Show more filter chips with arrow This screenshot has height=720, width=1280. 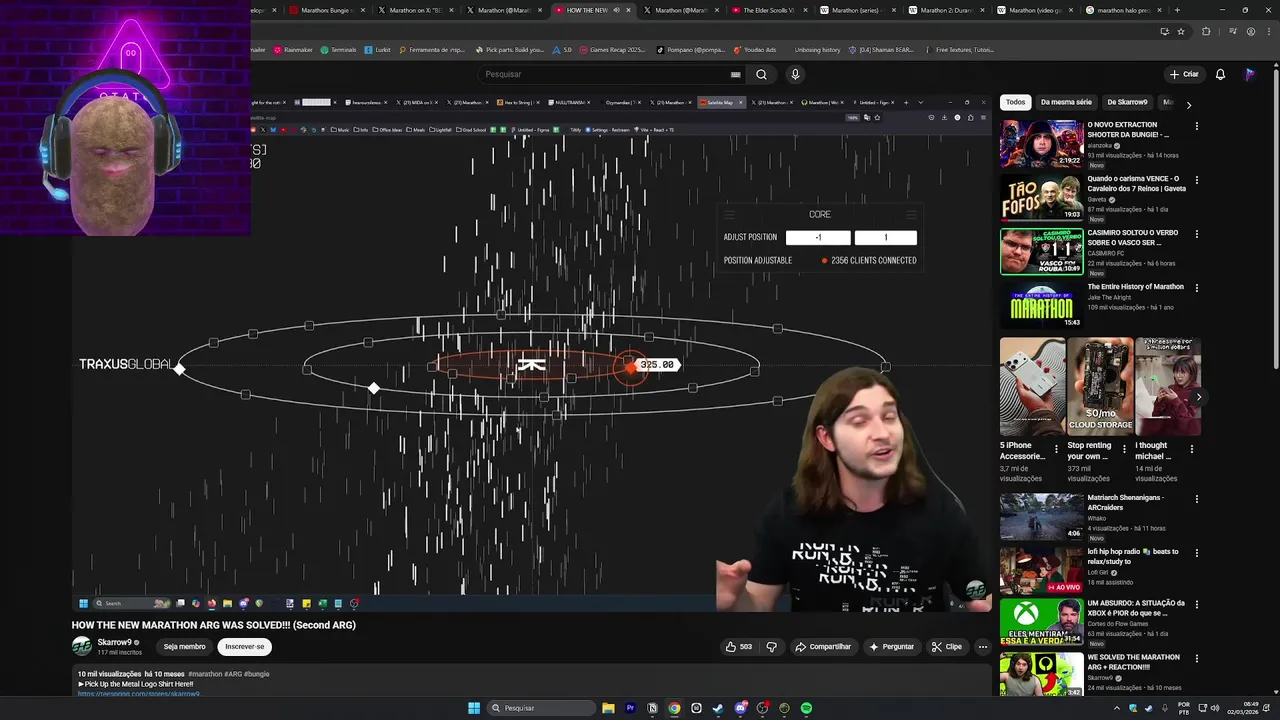pyautogui.click(x=1188, y=104)
